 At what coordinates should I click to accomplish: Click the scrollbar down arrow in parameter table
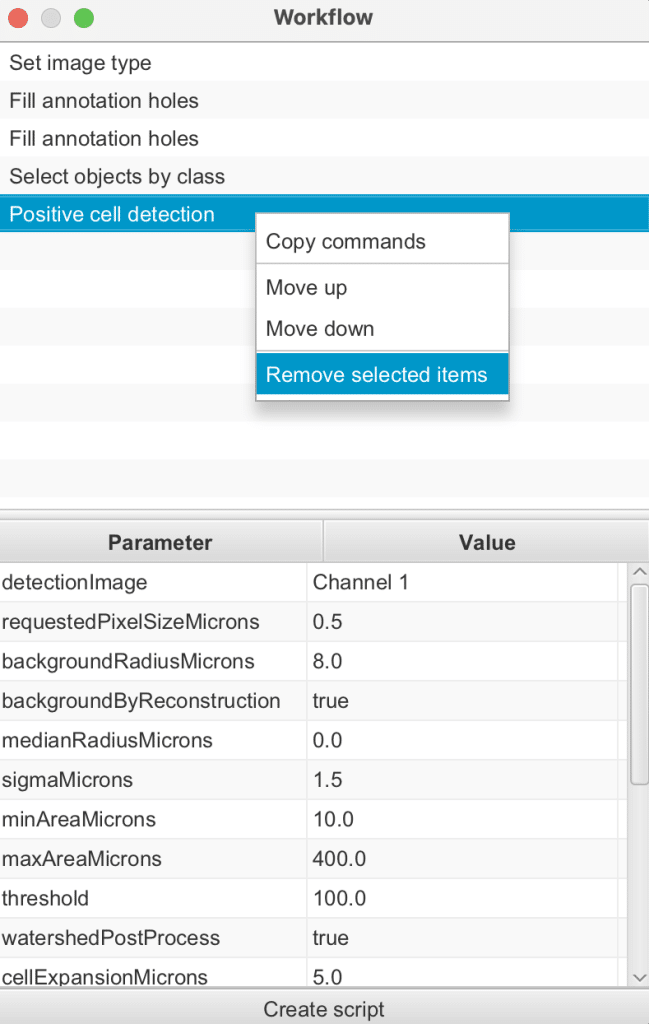point(639,977)
